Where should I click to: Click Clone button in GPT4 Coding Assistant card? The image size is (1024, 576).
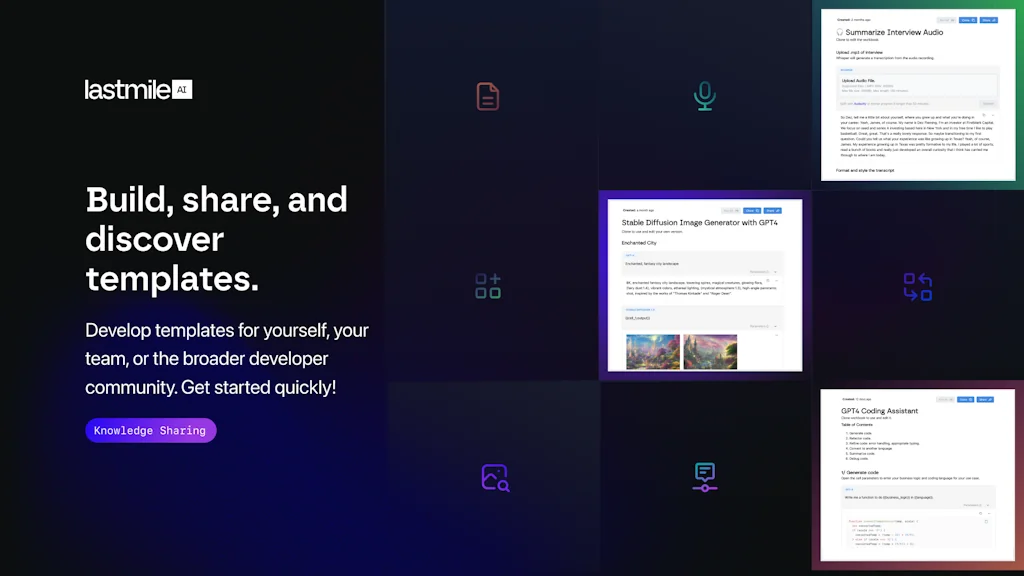click(965, 399)
